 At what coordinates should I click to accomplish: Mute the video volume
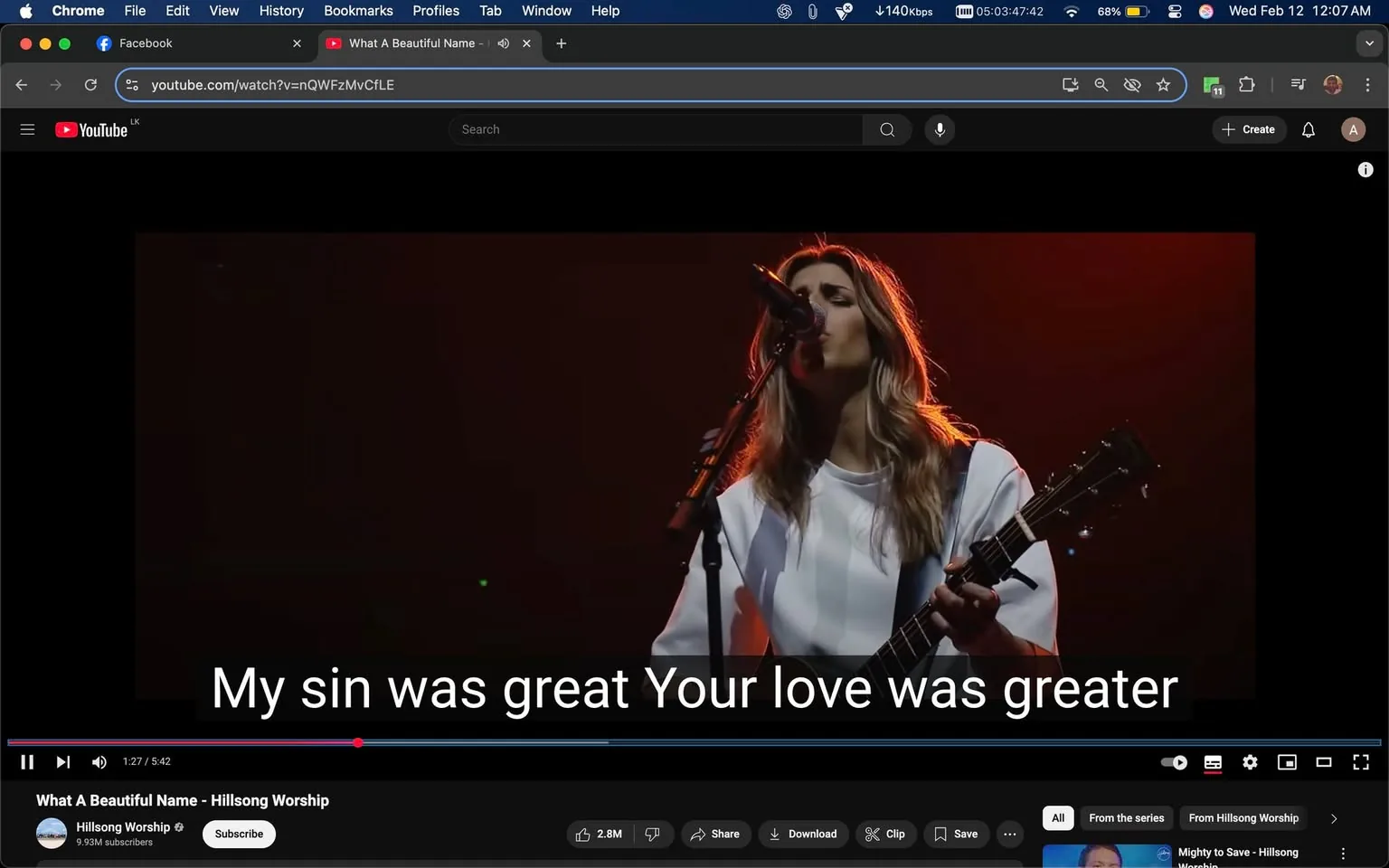99,761
